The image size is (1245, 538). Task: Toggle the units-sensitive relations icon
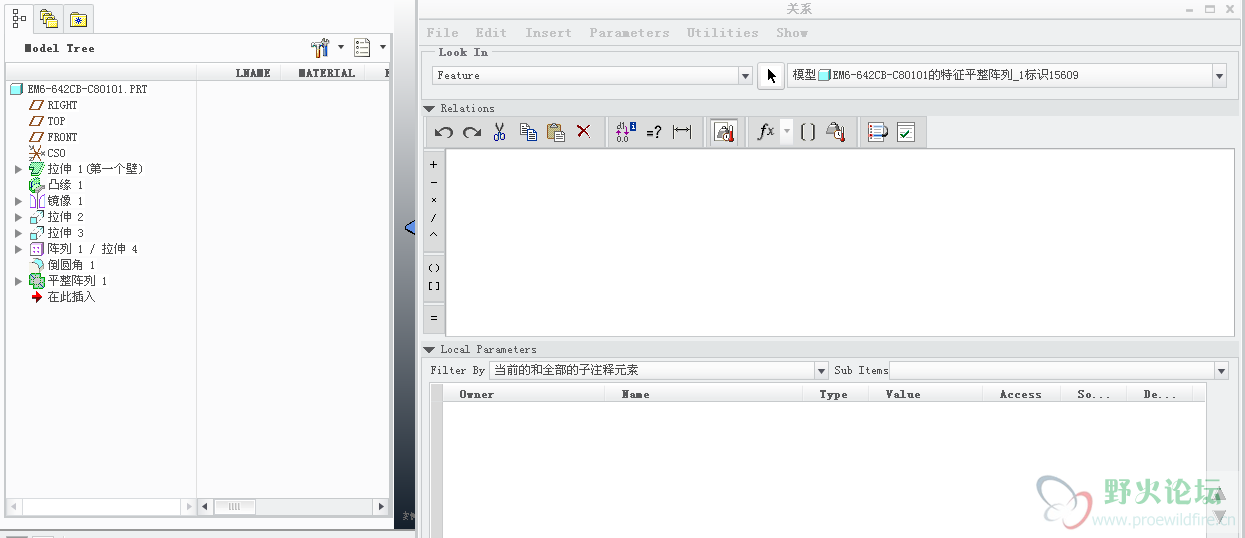tap(724, 132)
